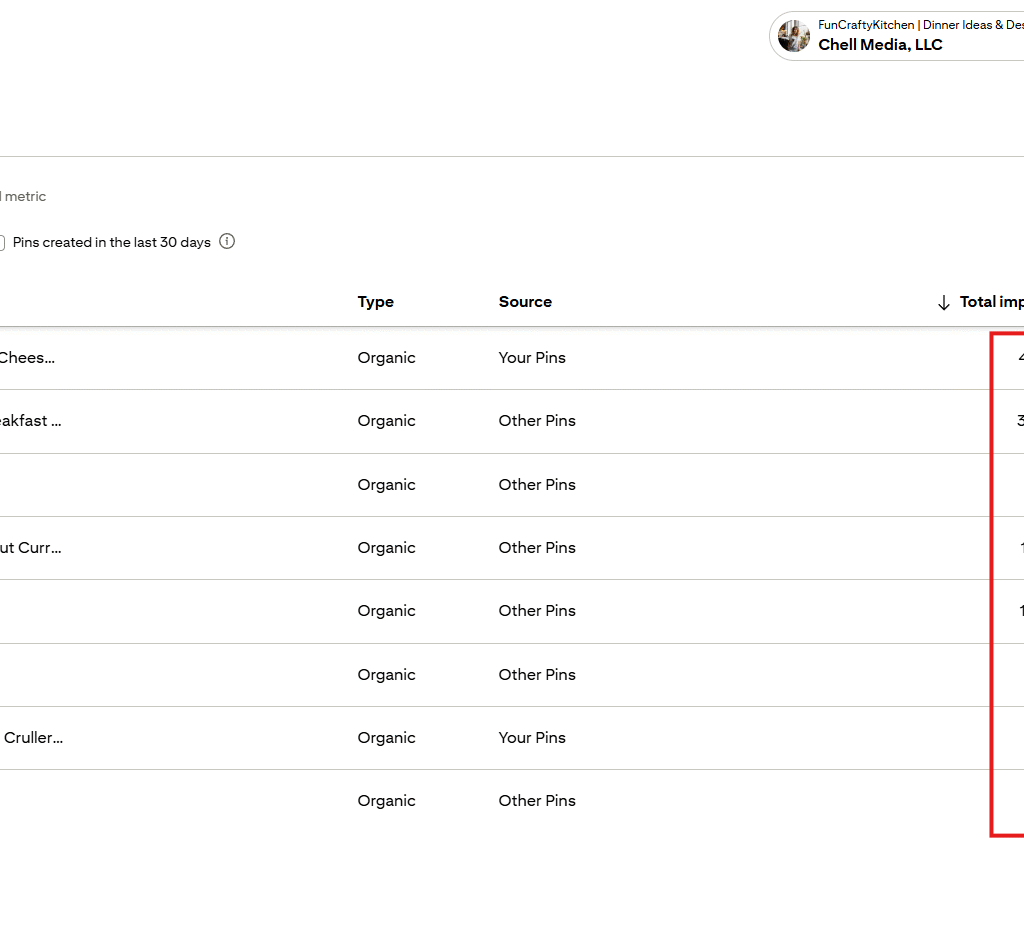Click 'Organic' in the Cruller… row
Image resolution: width=1024 pixels, height=935 pixels.
(x=386, y=738)
